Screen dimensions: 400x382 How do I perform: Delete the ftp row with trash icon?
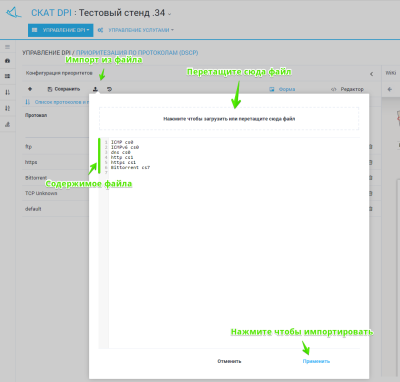[x=370, y=147]
